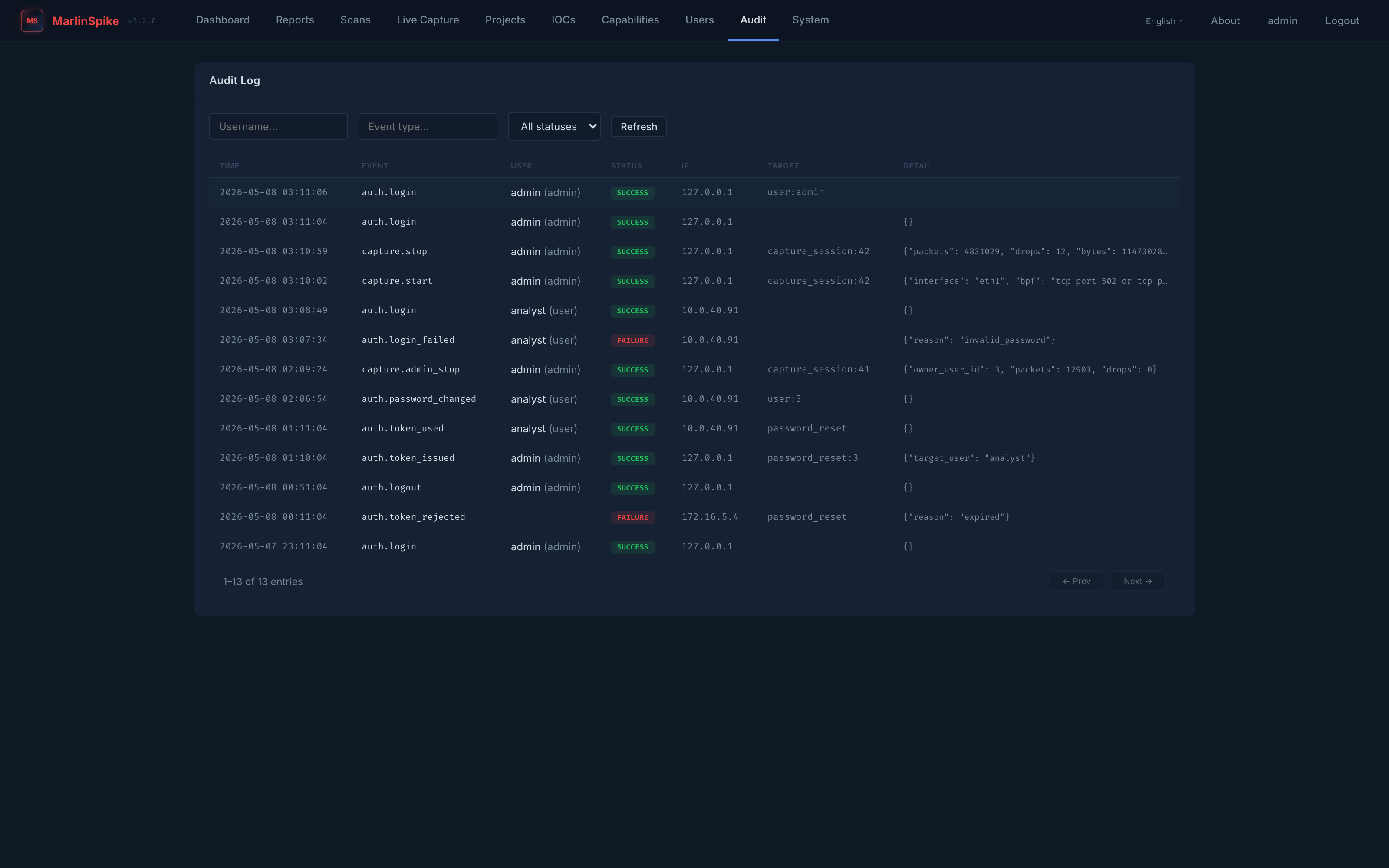Select the timestamp 2026-05-08 03:11:06
This screenshot has width=1389, height=868.
point(273,192)
